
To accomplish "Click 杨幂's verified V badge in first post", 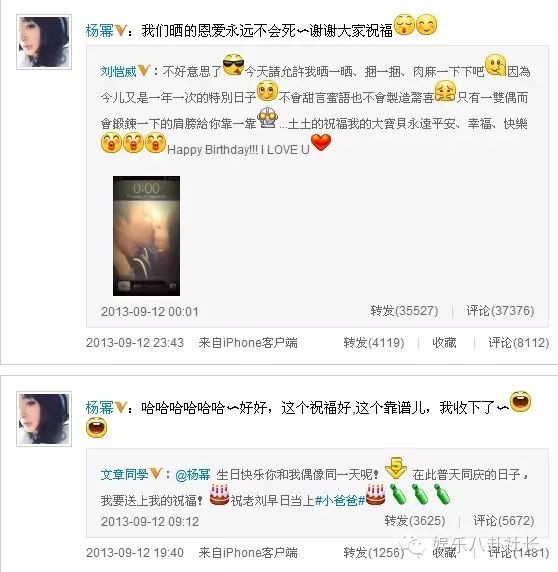I will coord(120,30).
